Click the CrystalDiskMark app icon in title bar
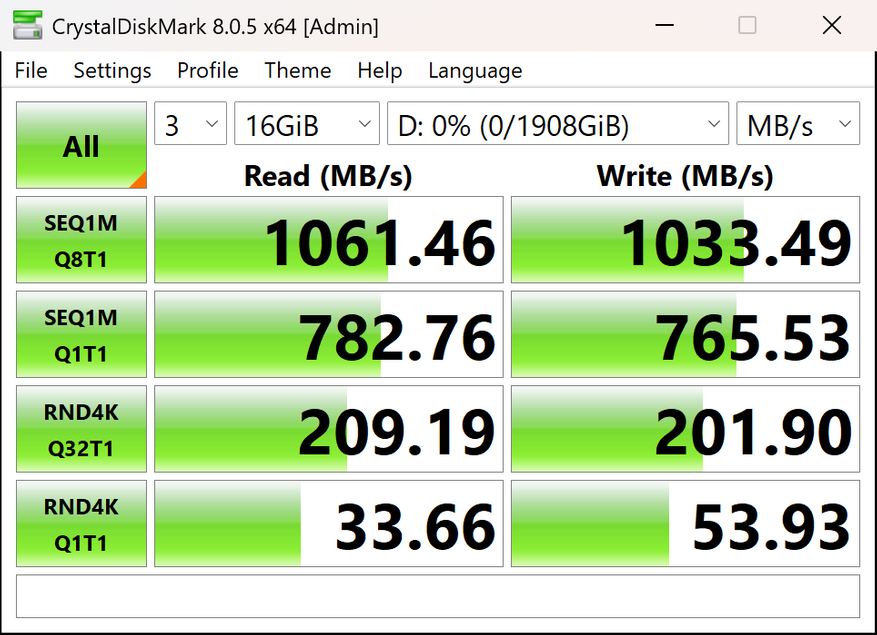877x635 pixels. 27,25
